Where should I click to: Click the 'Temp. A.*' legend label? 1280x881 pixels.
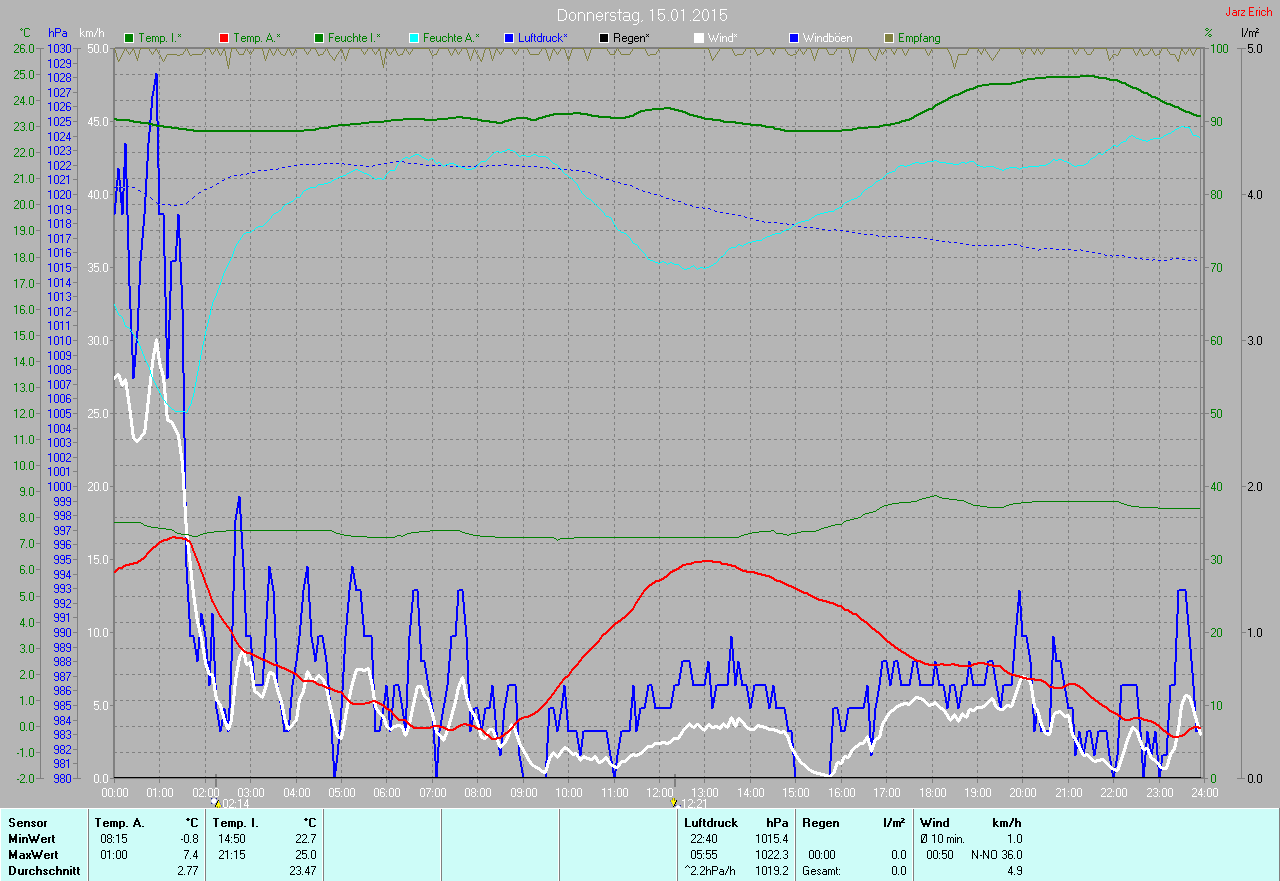tap(257, 38)
